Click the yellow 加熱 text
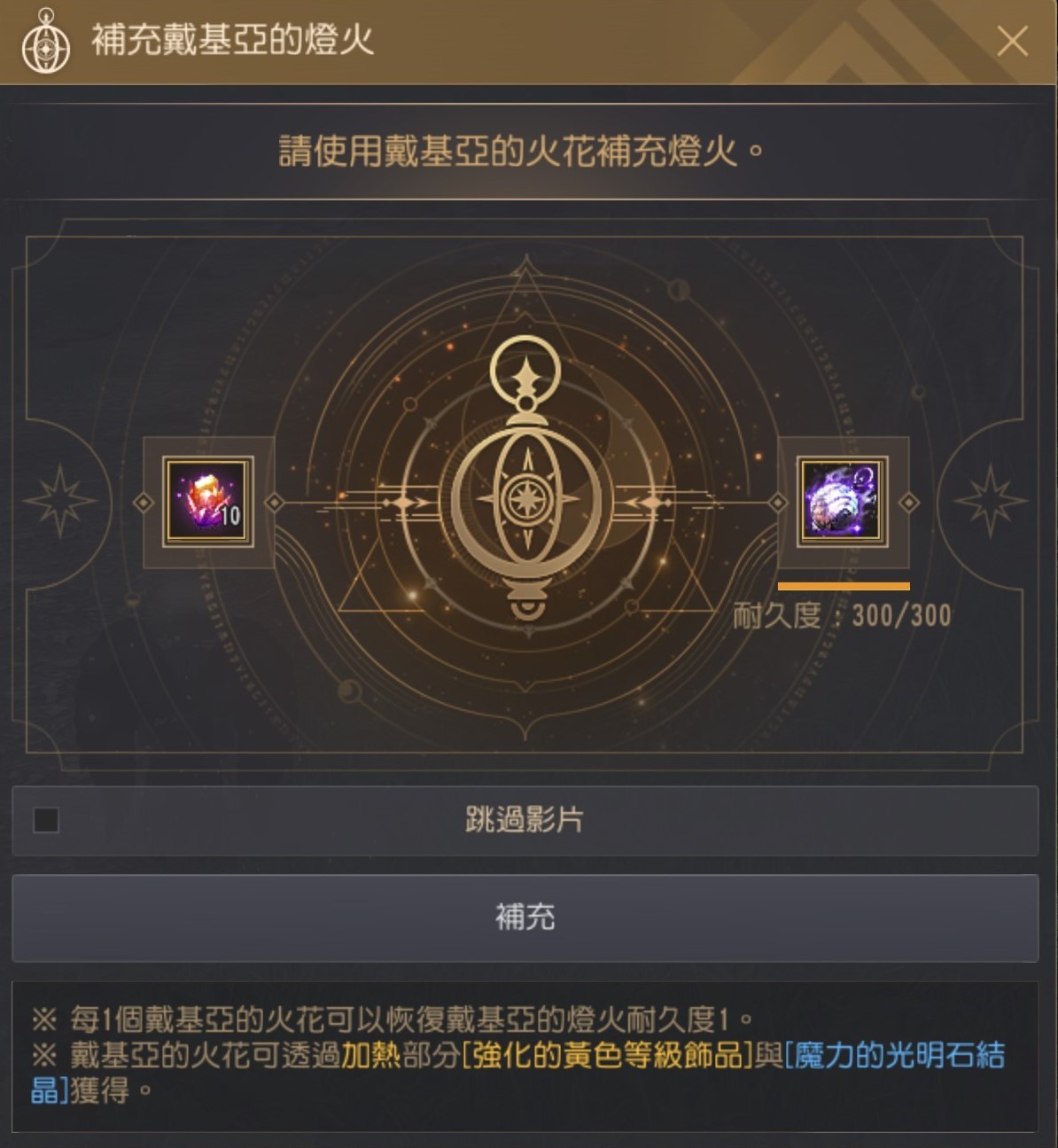 371,1056
